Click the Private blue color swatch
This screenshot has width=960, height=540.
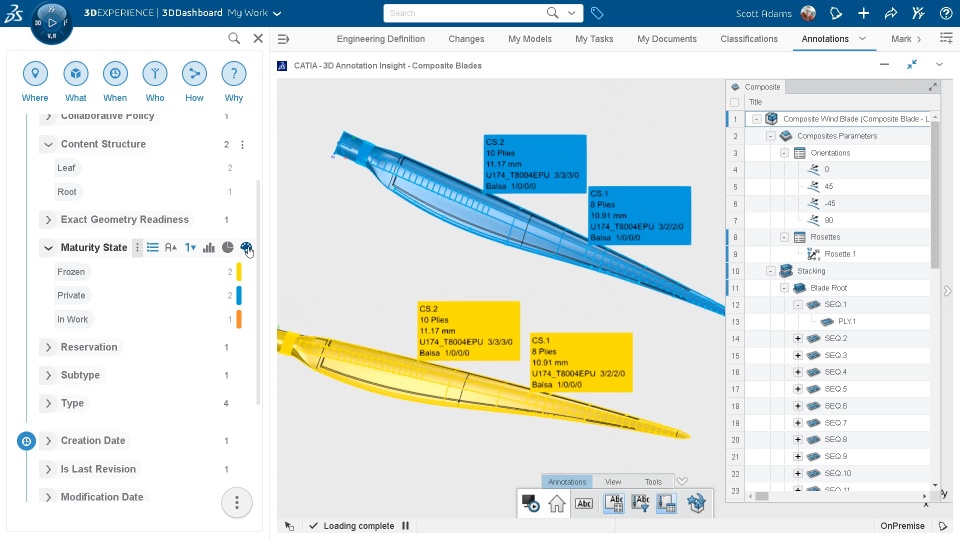[x=239, y=295]
